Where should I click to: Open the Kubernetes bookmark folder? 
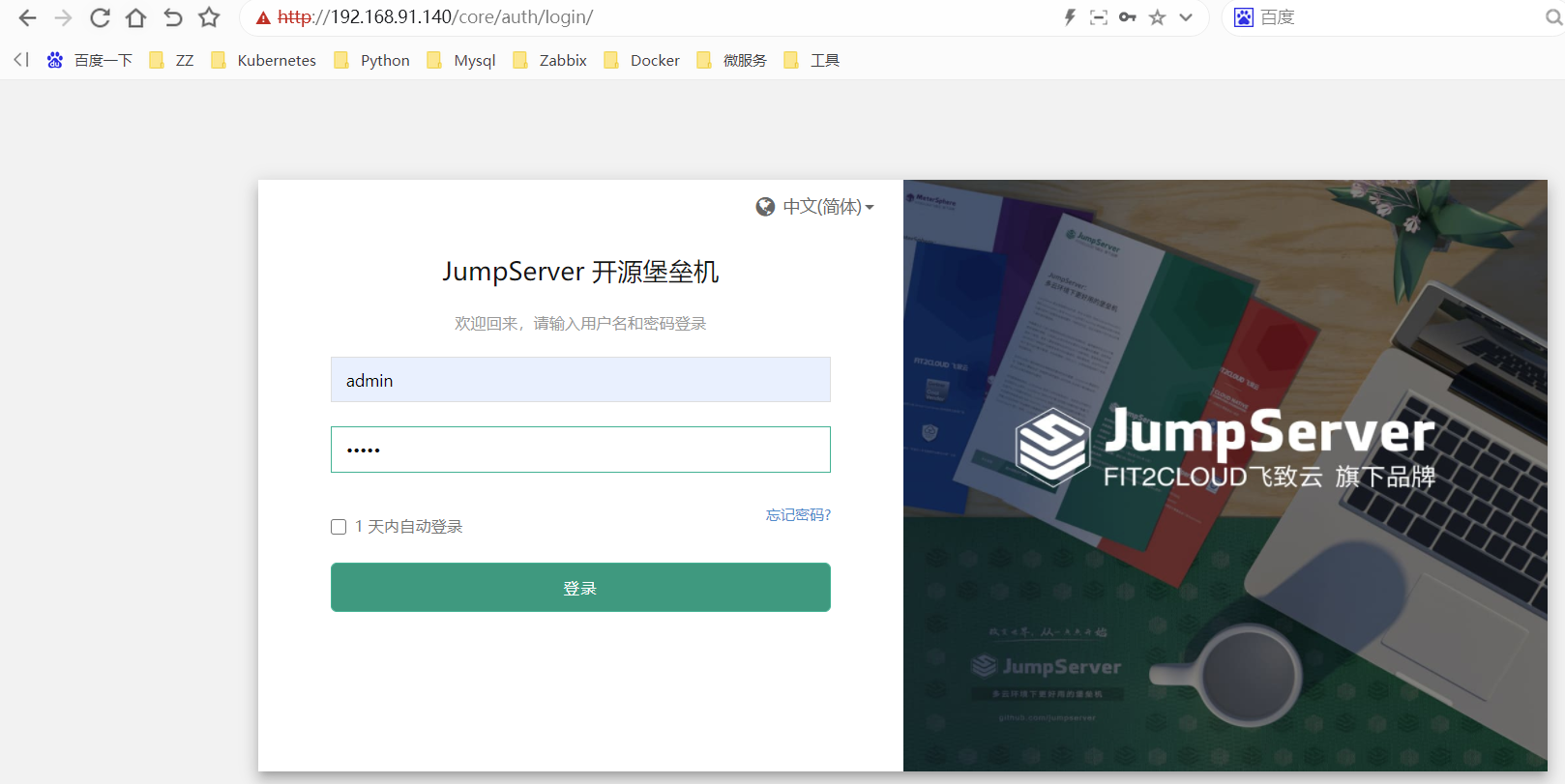(263, 60)
